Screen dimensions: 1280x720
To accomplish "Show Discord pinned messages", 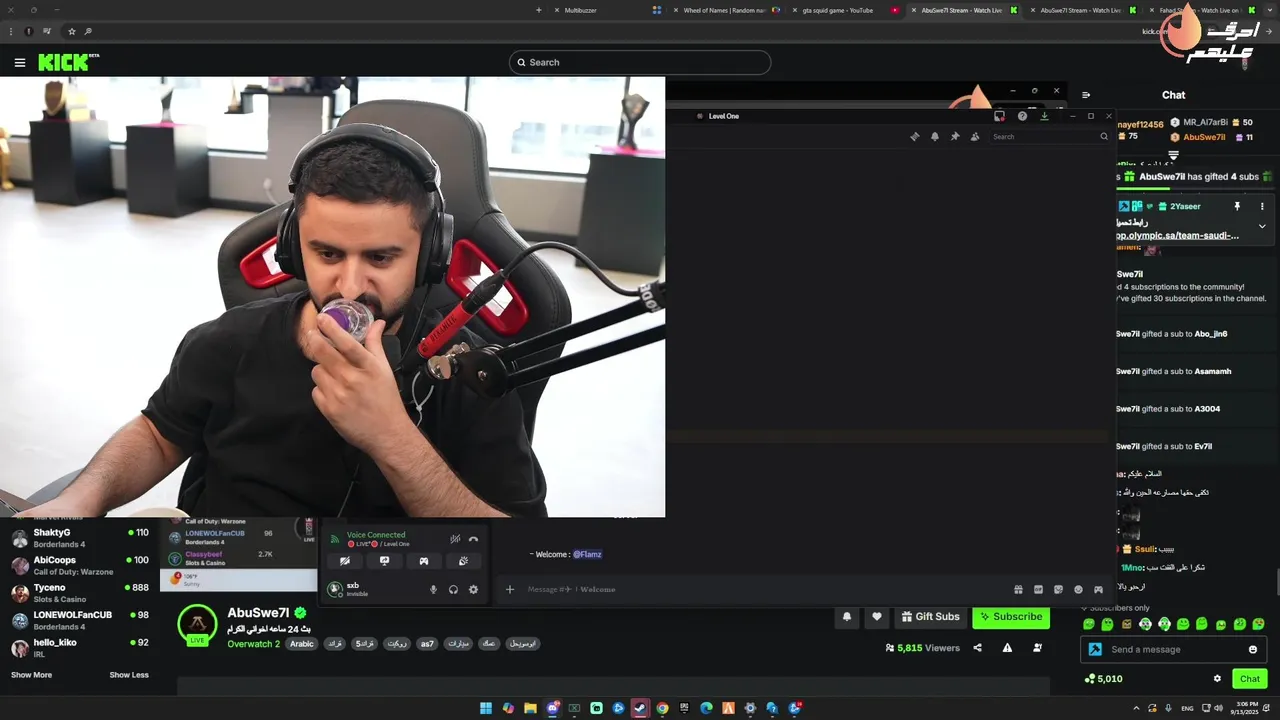I will [x=955, y=137].
